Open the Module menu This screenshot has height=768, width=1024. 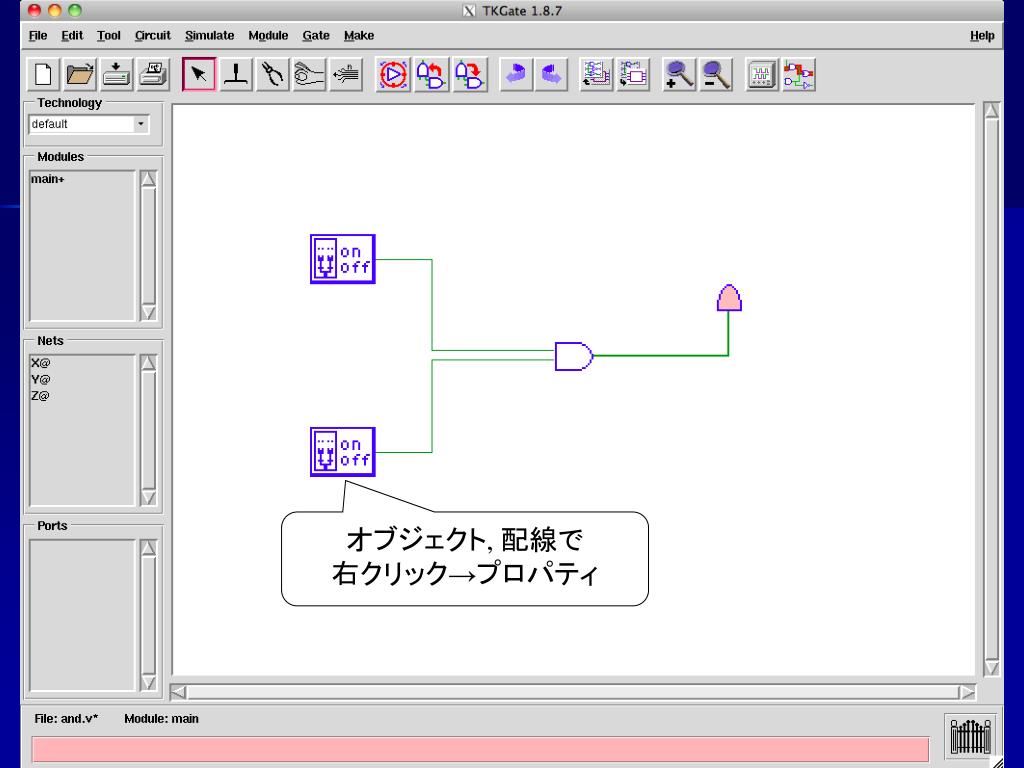pos(268,35)
